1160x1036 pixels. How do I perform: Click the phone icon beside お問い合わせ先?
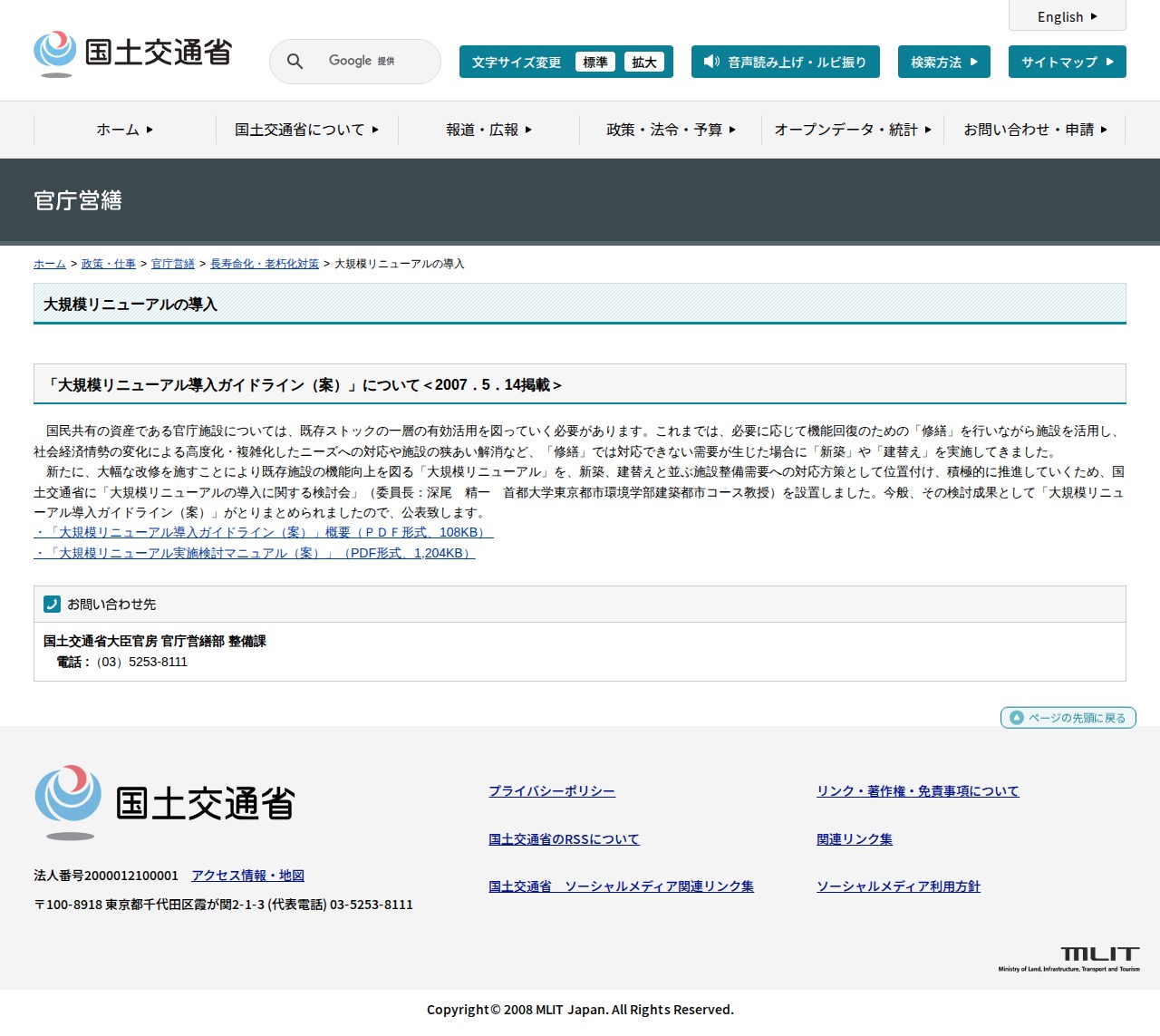pos(52,604)
